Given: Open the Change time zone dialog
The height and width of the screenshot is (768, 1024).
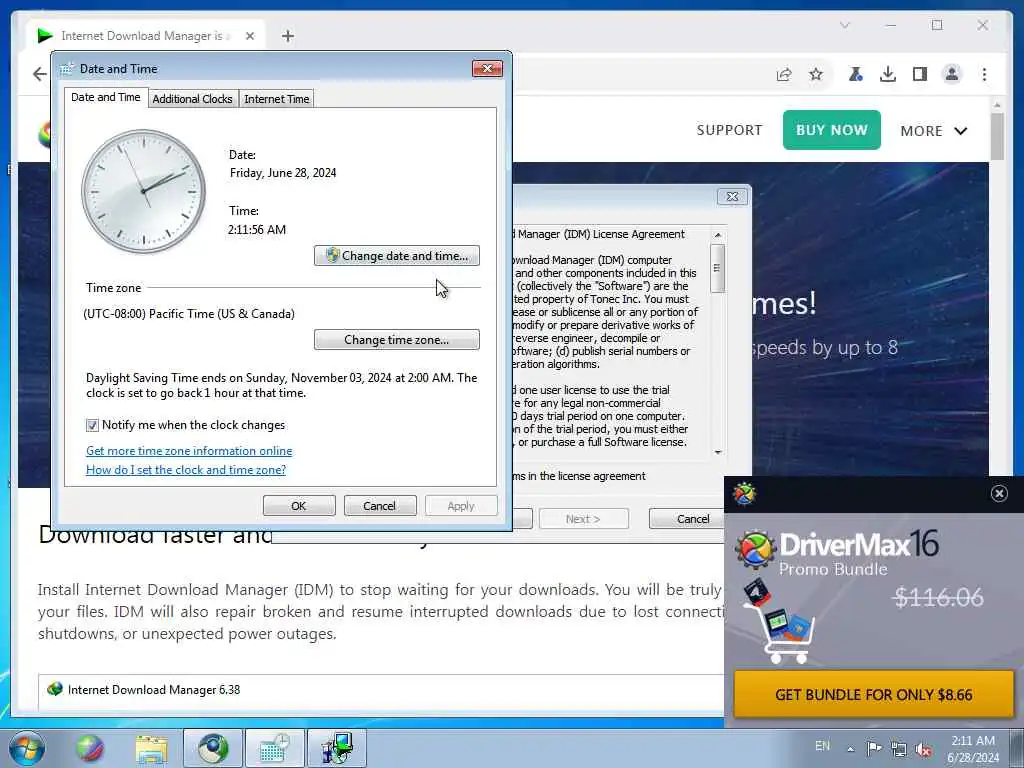Looking at the screenshot, I should click(x=396, y=340).
